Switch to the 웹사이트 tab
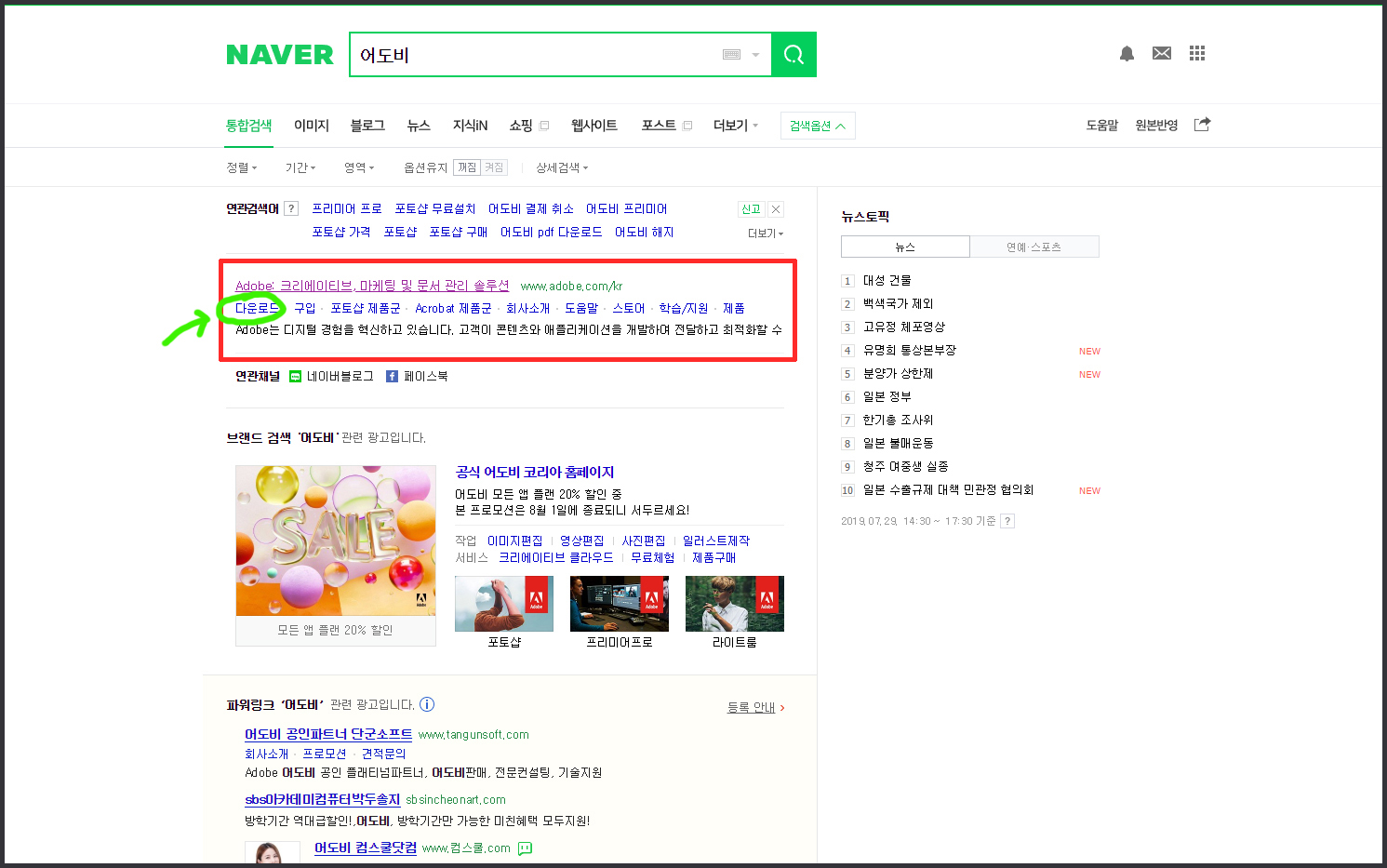Viewport: 1387px width, 868px height. pyautogui.click(x=594, y=126)
